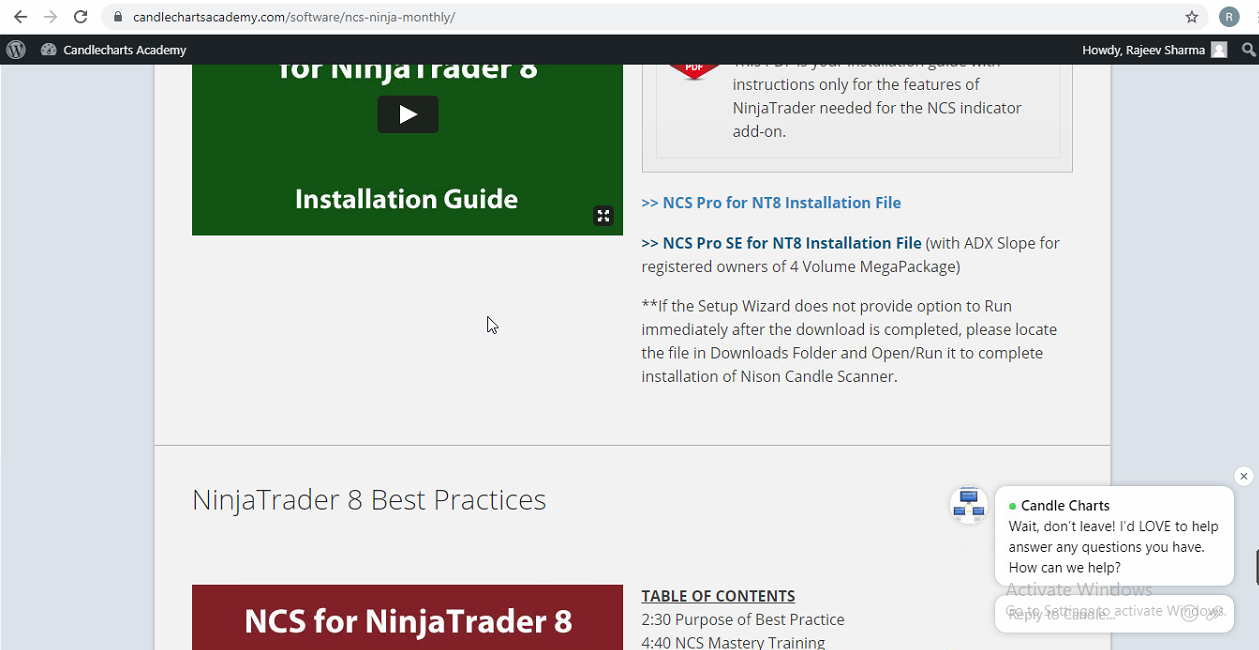Screen dimensions: 1259x650
Task: Click the Setup Wizard note paragraph
Action: [849, 341]
